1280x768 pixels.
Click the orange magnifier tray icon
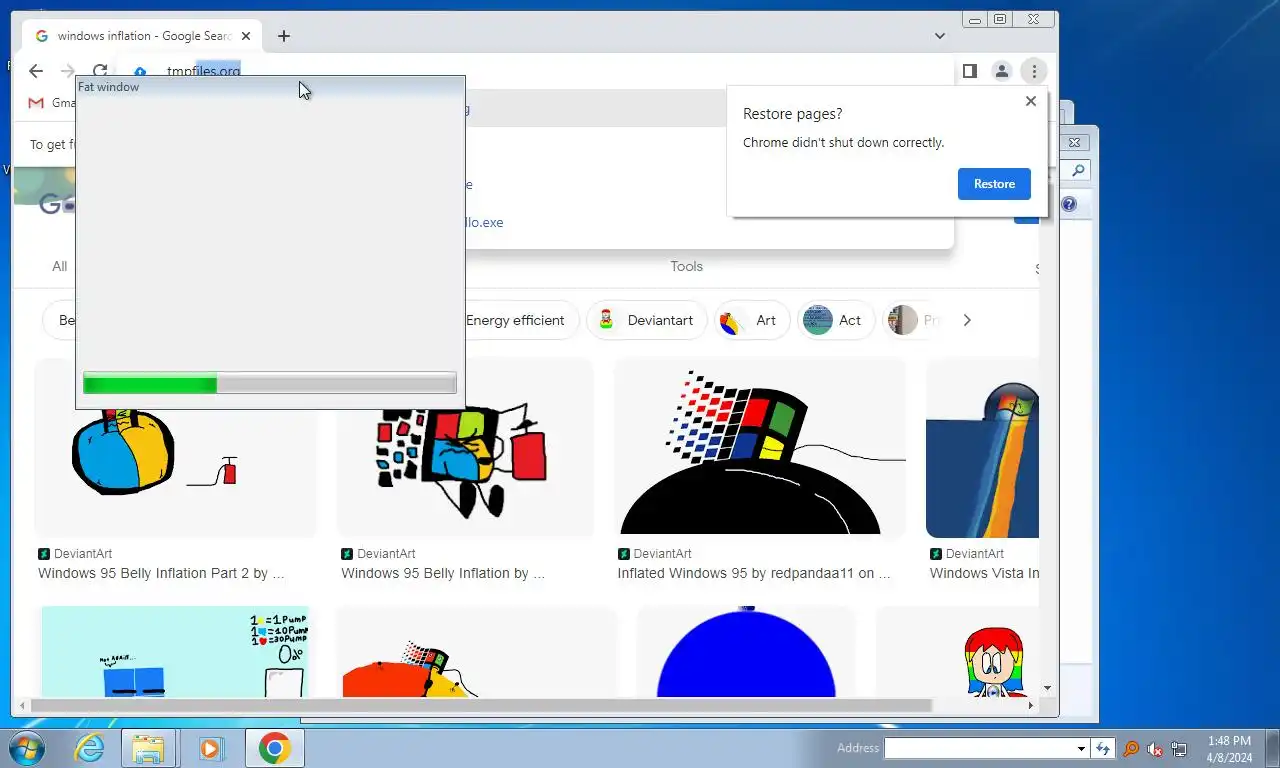coord(1131,748)
